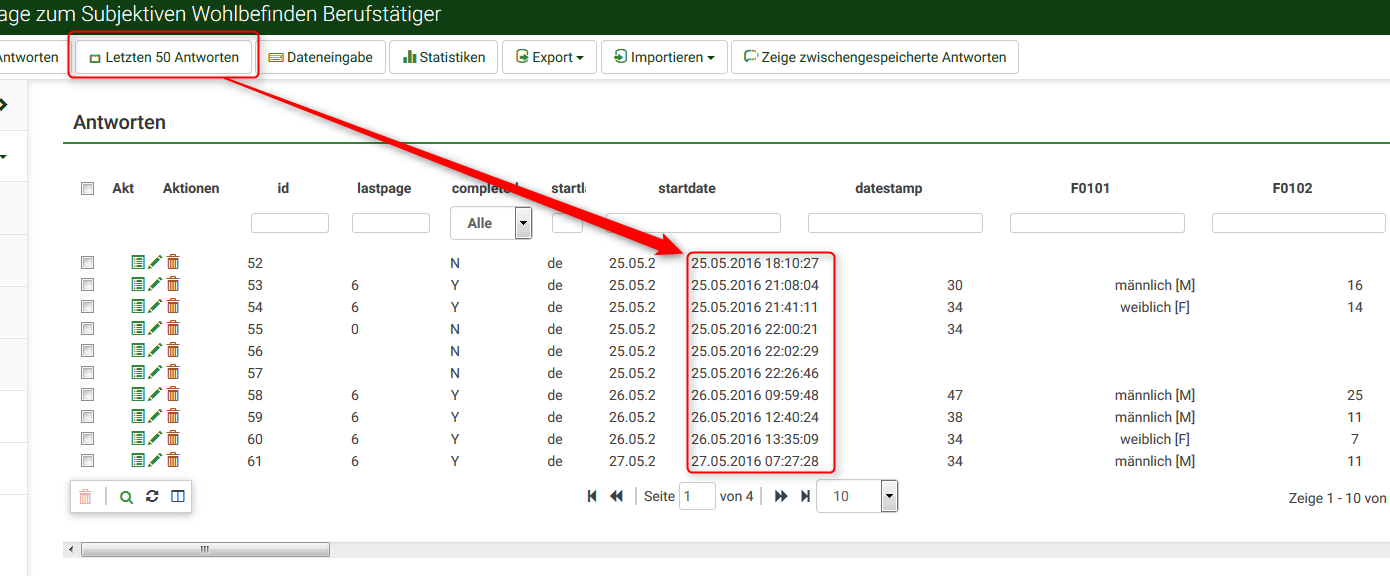Click the search magnifier icon below the table
Image resolution: width=1390 pixels, height=576 pixels.
(x=126, y=497)
